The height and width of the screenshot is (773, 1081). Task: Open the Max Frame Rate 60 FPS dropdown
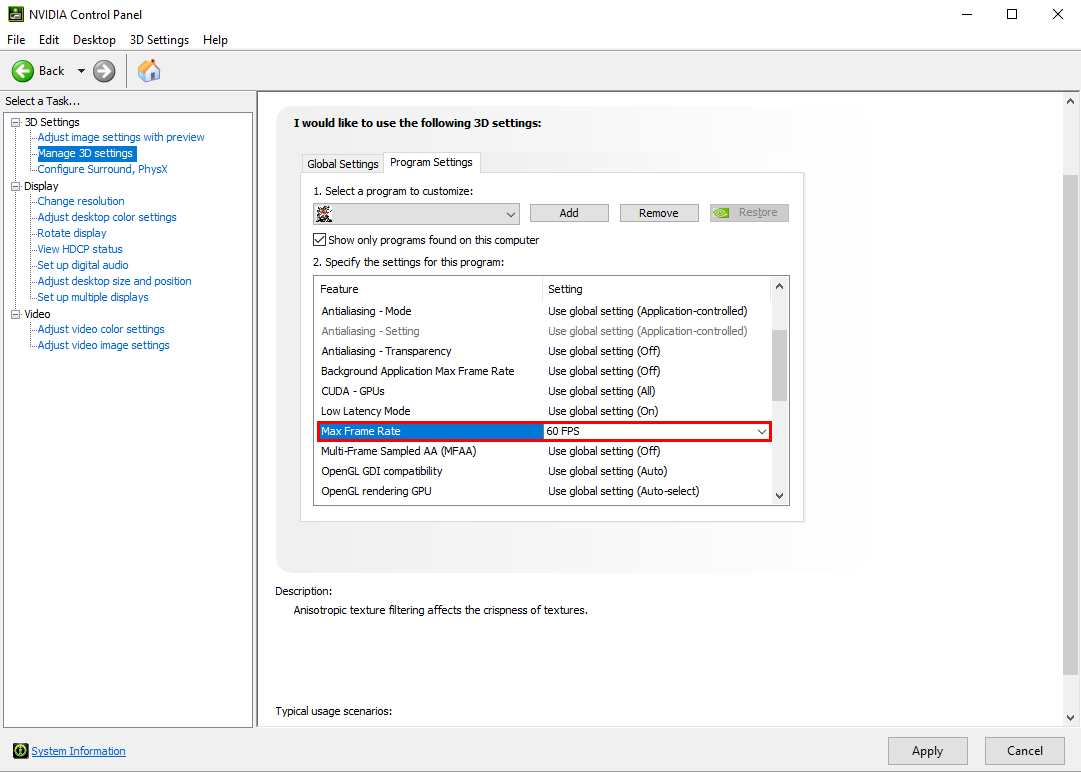pos(762,432)
